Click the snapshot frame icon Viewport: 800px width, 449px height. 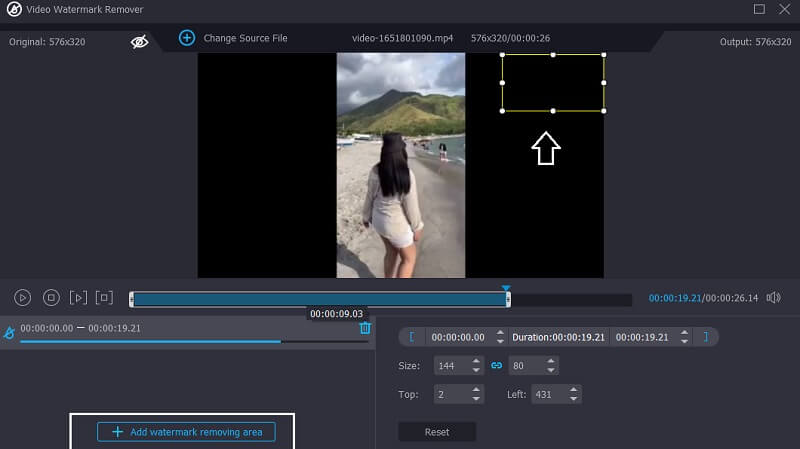pyautogui.click(x=105, y=298)
